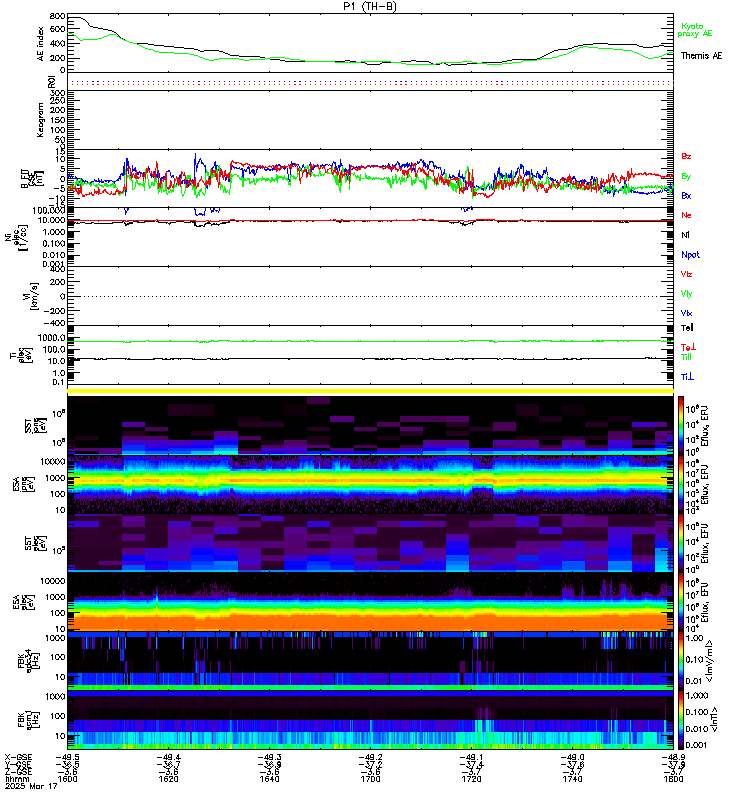750x800 pixels.
Task: Click the ESA ions Eflux color bar
Action: [x=681, y=484]
